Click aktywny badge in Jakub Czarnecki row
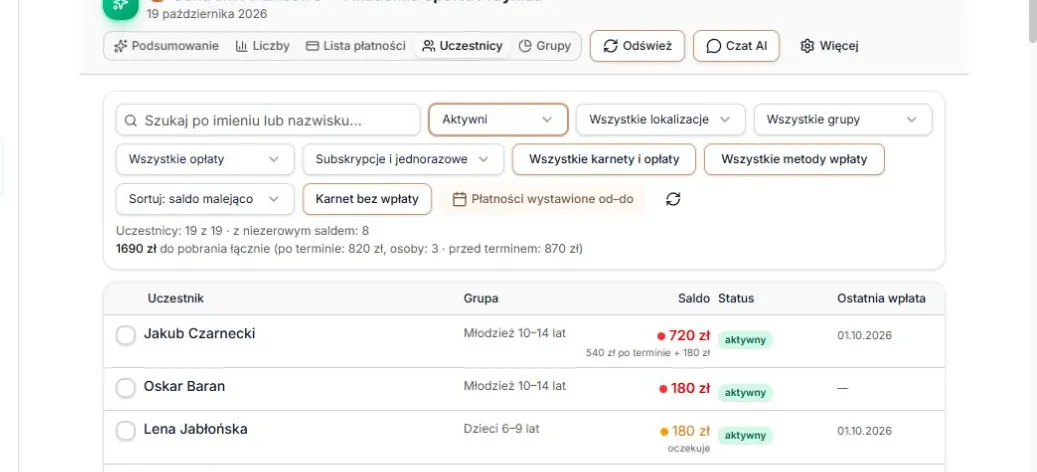Screen dimensions: 1037x472 (x=745, y=340)
